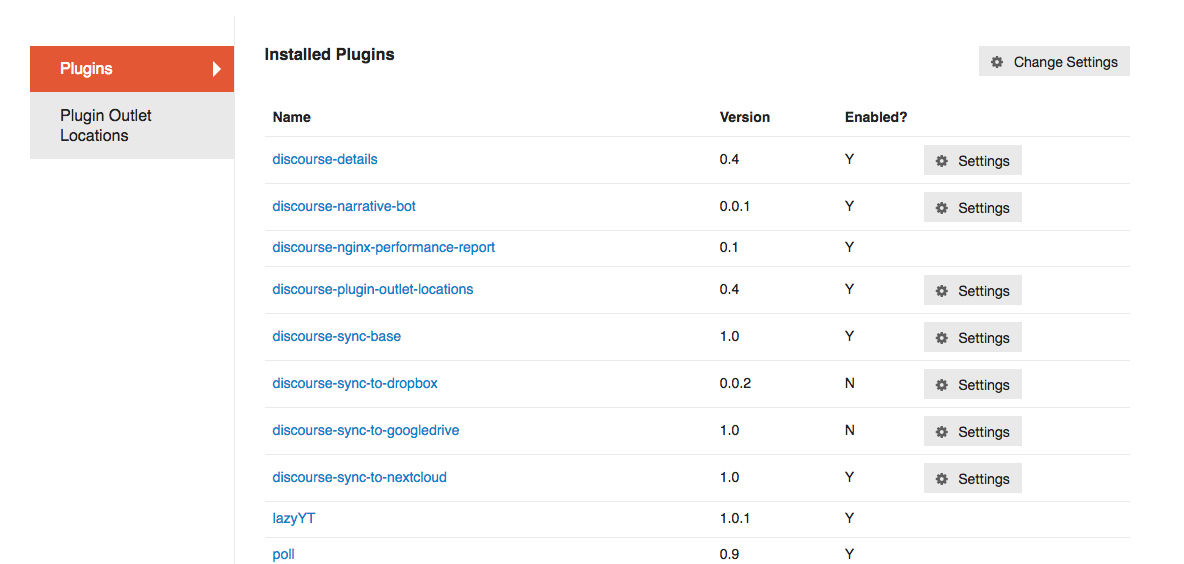Click version 0.9 of poll
Screen dimensions: 1184x564
click(729, 554)
